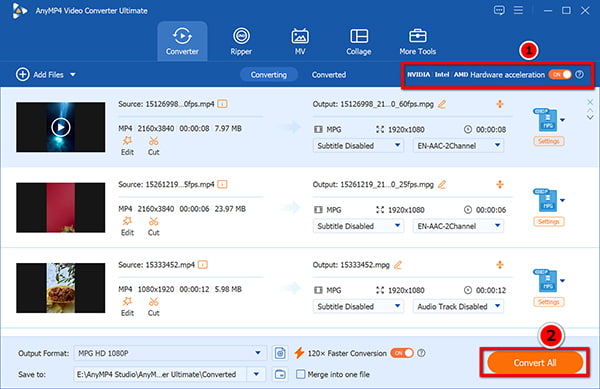Image resolution: width=600 pixels, height=389 pixels.
Task: Click the Add Files button
Action: (x=40, y=75)
